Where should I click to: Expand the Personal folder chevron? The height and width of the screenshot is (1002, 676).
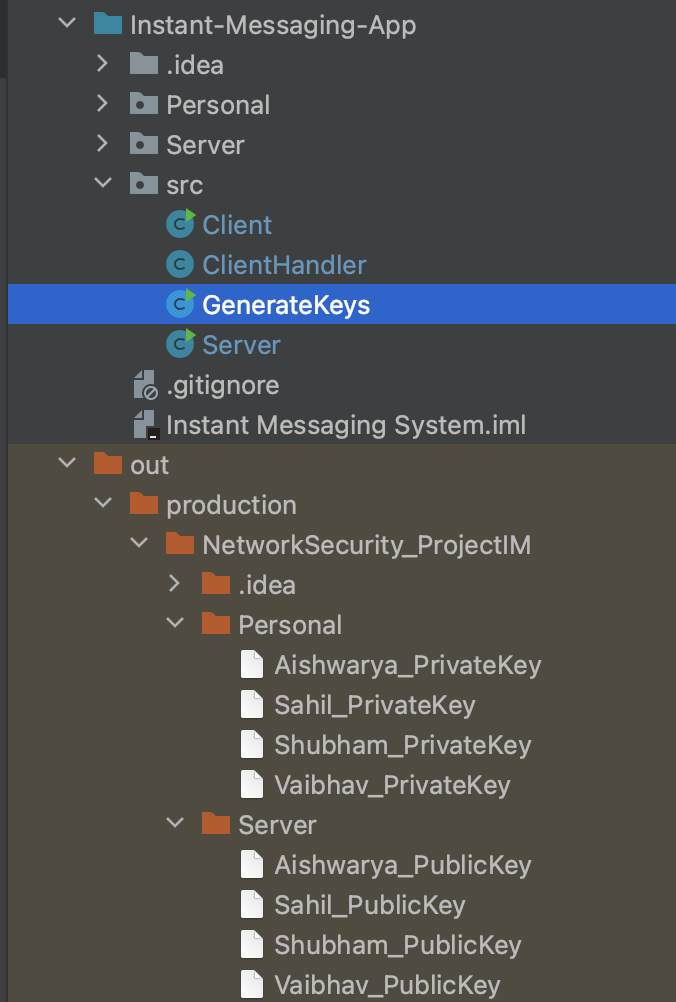[102, 104]
